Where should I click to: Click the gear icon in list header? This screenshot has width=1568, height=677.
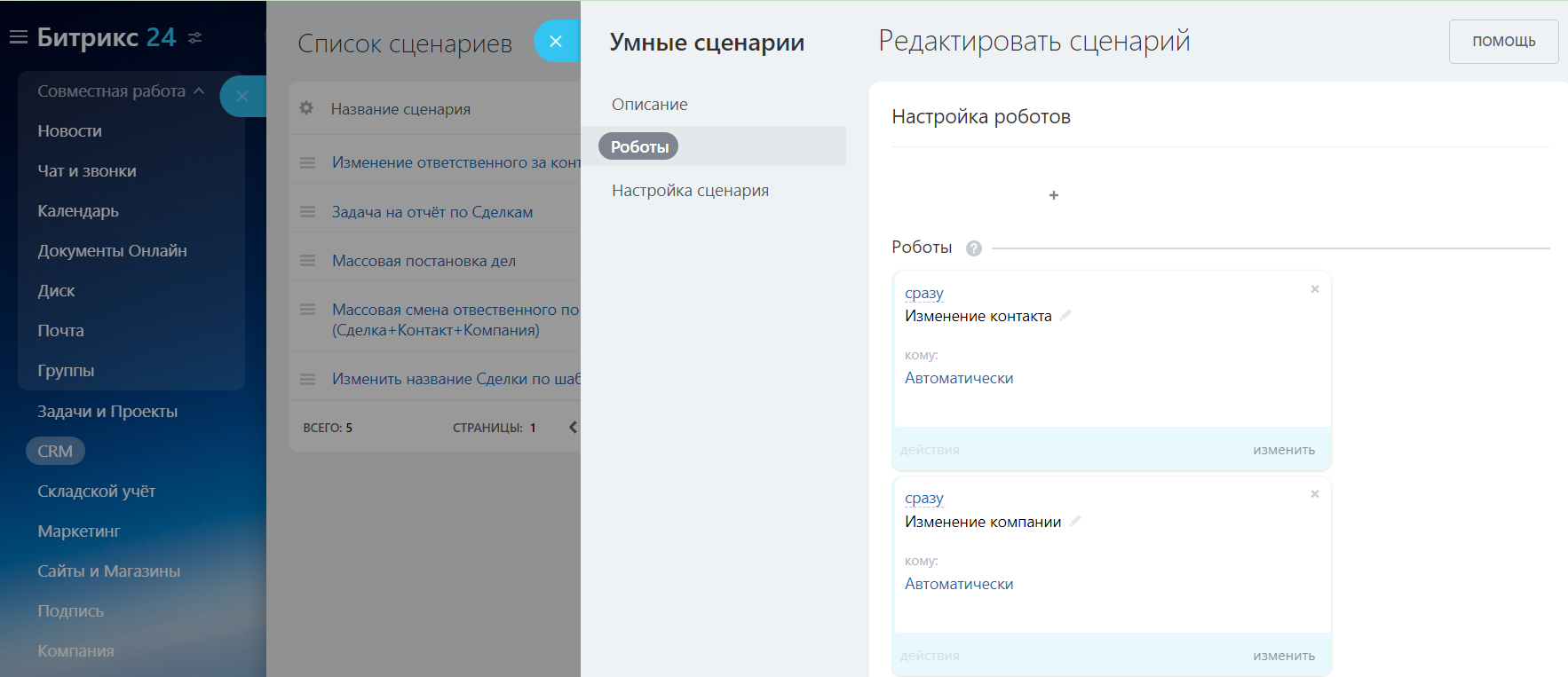306,108
